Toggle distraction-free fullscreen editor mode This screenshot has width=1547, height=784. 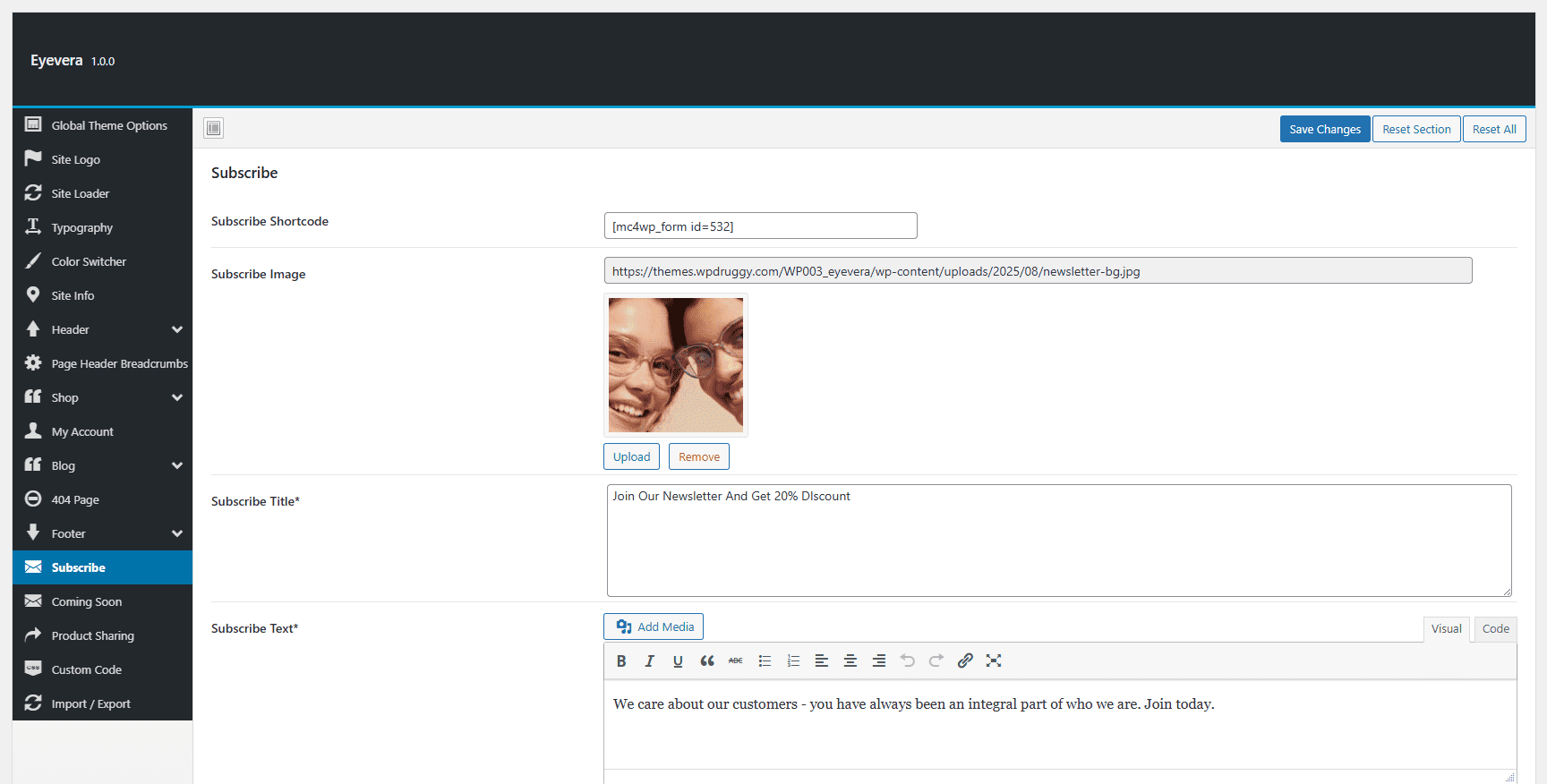point(994,660)
